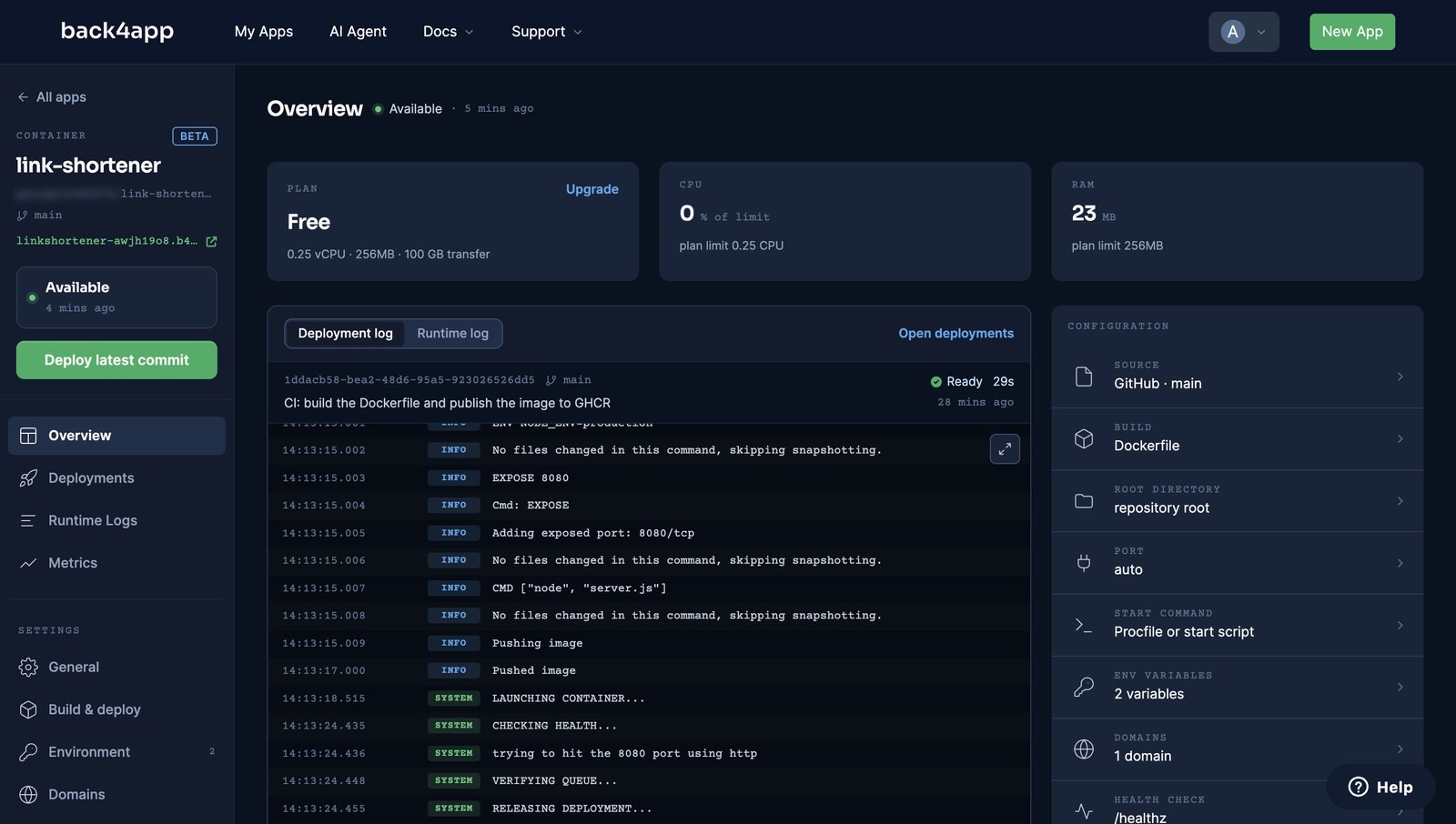Screen dimensions: 1456x824
Task: Expand the Root Directory chevron
Action: coord(1400,501)
